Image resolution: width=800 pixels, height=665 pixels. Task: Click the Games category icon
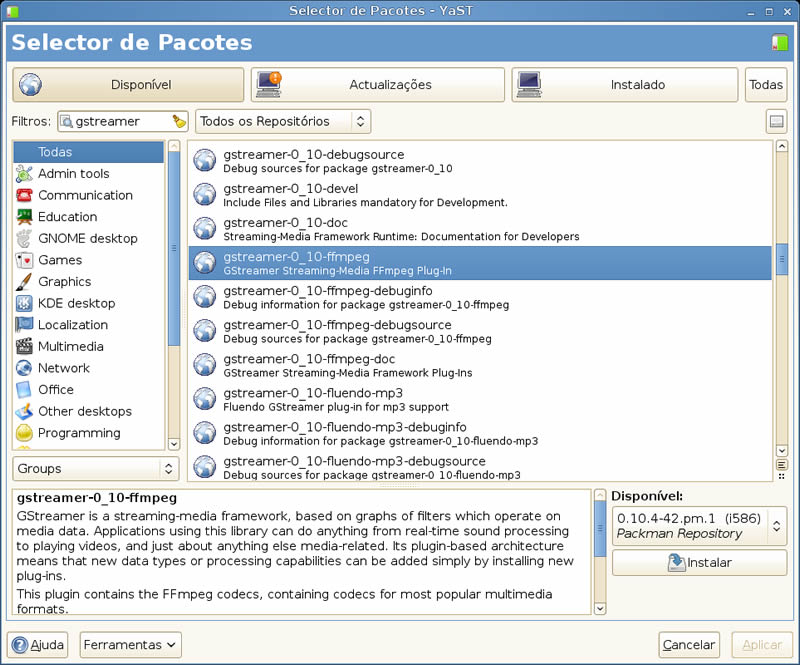click(x=23, y=260)
